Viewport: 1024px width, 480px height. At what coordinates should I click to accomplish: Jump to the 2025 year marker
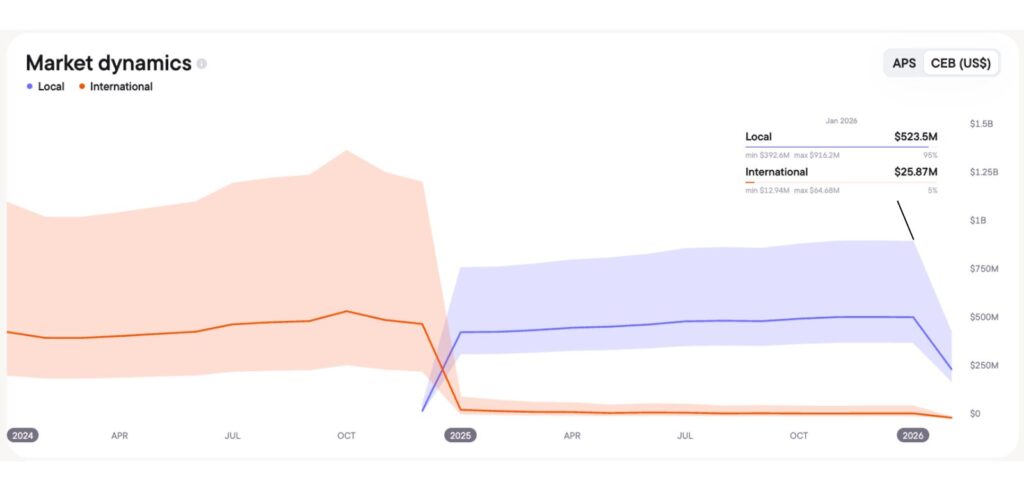(461, 435)
